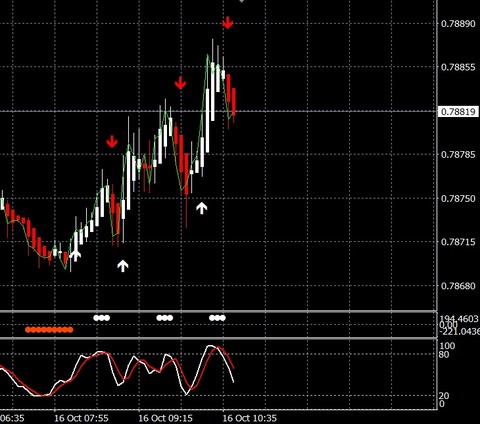Select lowest white buy arrow above 0.78680
Screen dimensions: 480x424
click(123, 266)
